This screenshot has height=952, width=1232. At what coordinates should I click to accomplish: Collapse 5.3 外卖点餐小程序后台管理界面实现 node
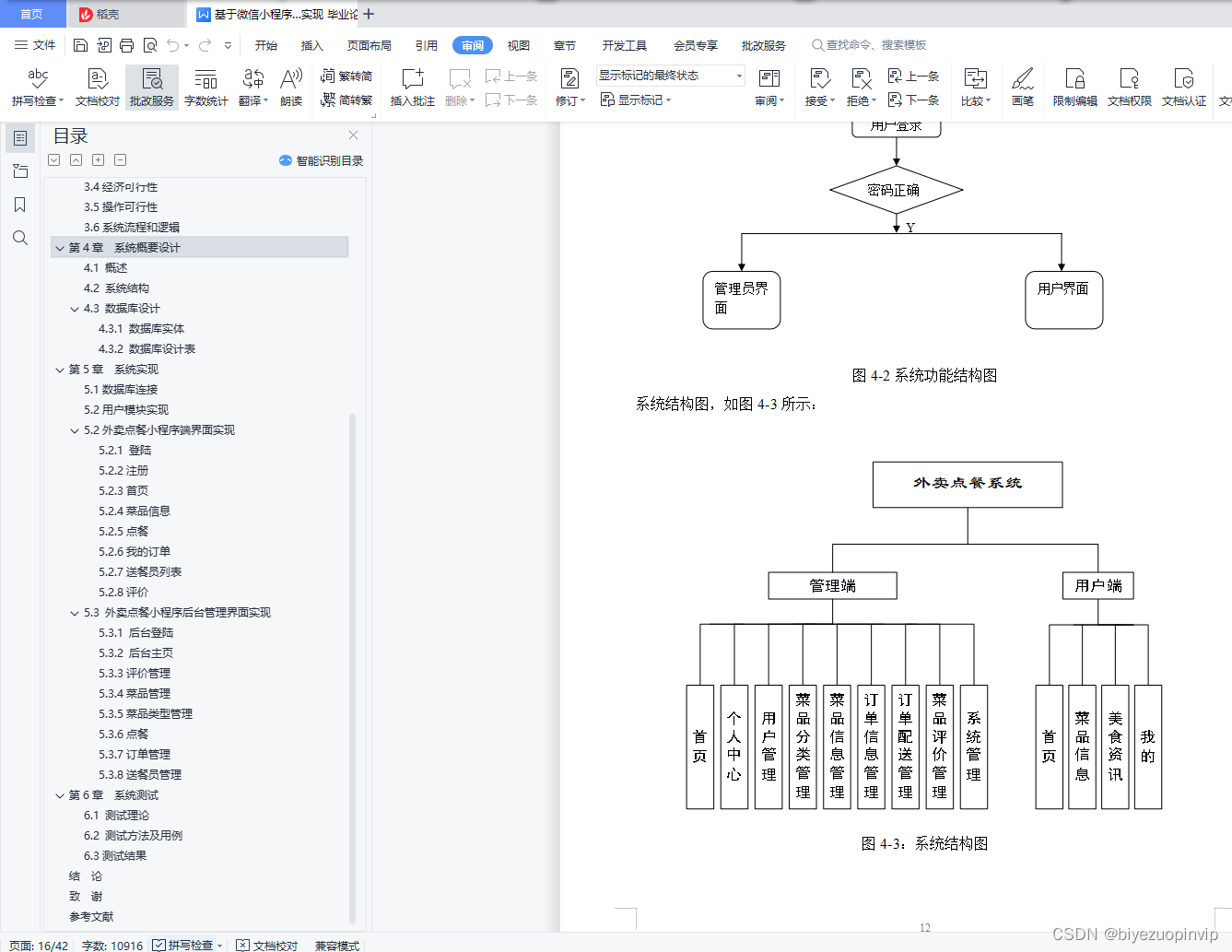coord(75,613)
